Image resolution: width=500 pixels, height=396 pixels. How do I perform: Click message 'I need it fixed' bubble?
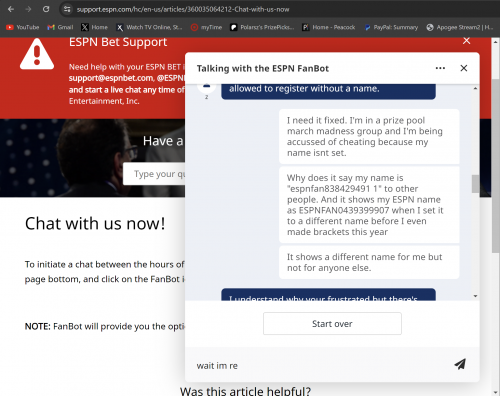pos(369,136)
